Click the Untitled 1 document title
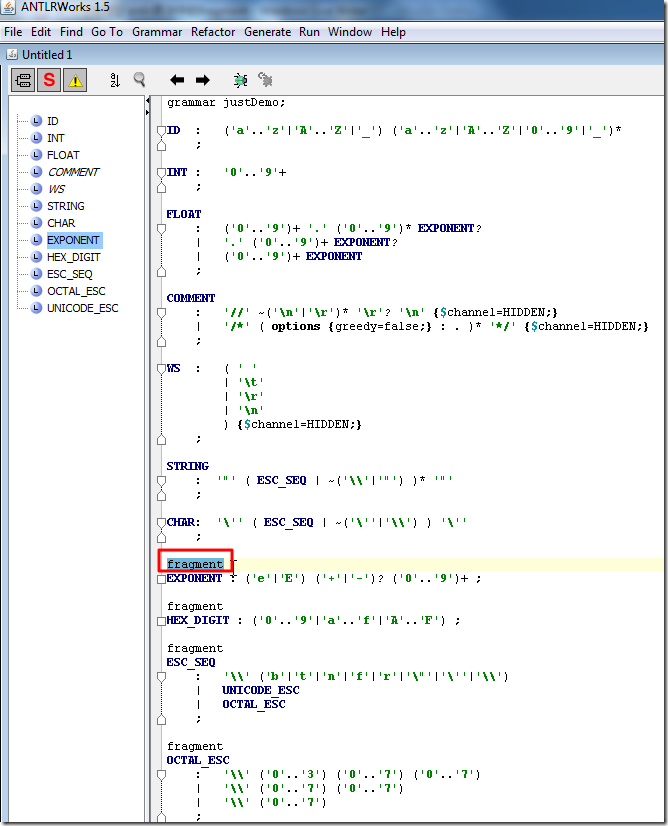Viewport: 668px width, 826px height. point(47,55)
